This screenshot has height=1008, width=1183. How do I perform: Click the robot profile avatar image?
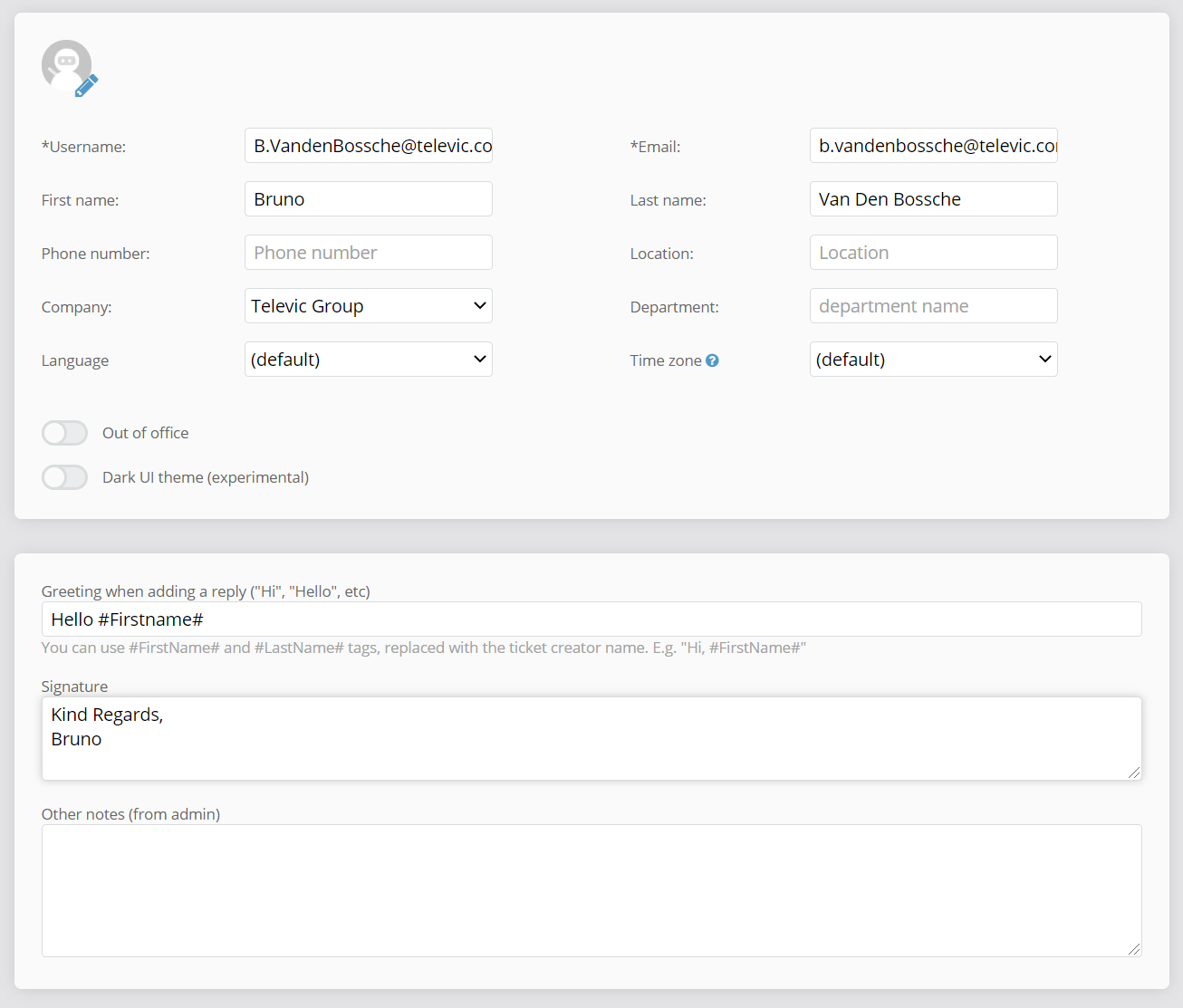point(65,64)
